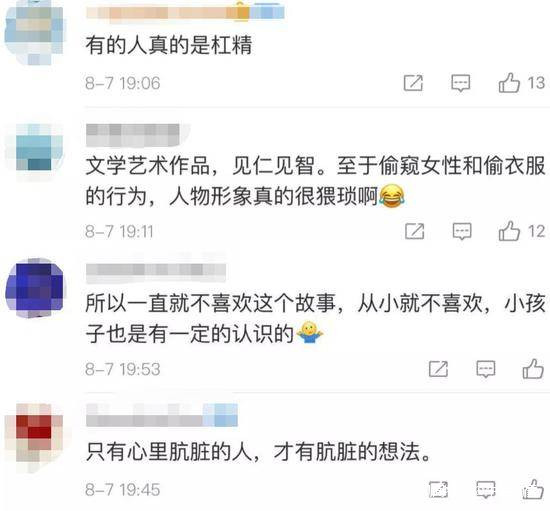Screen dimensions: 550x511
Task: Open the username above the 有的人真的是杠精 comment
Action: (x=185, y=13)
